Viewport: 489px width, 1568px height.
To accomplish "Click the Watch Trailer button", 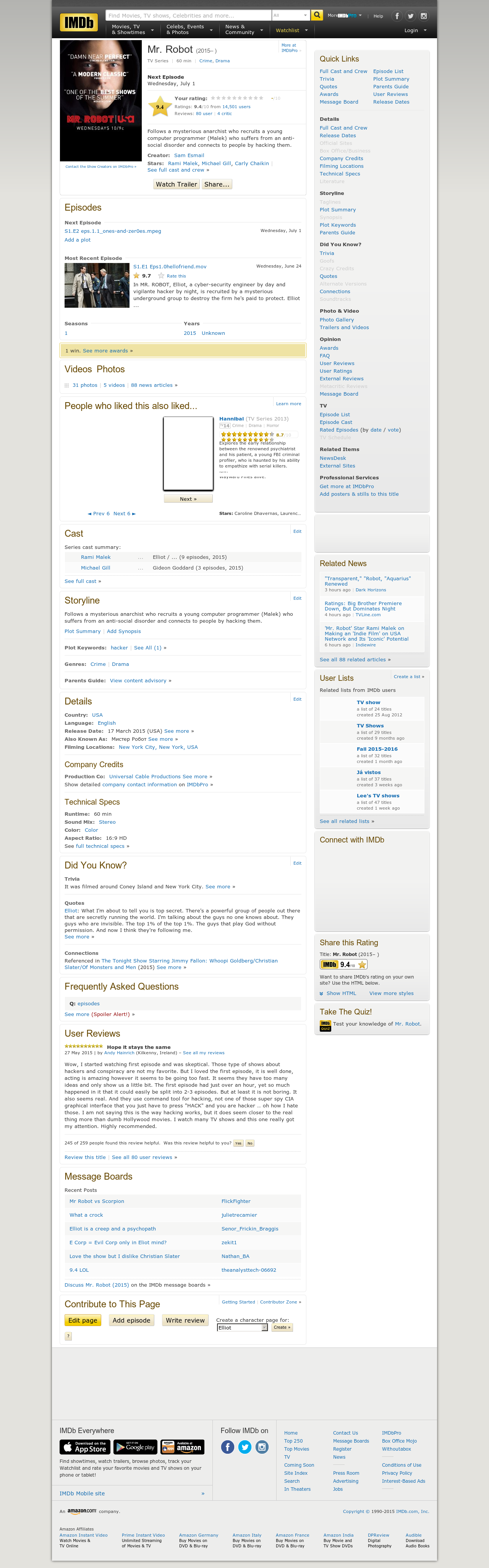I will pos(176,184).
